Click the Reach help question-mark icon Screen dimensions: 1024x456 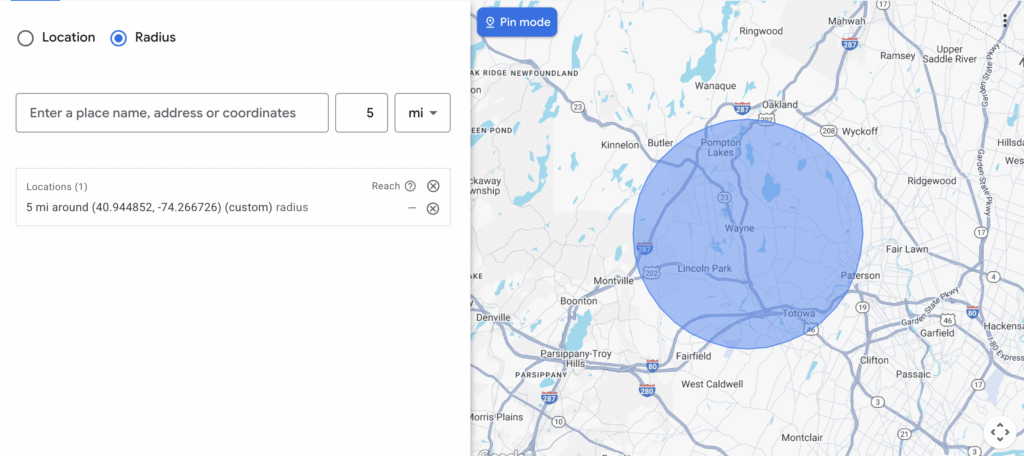coord(410,186)
